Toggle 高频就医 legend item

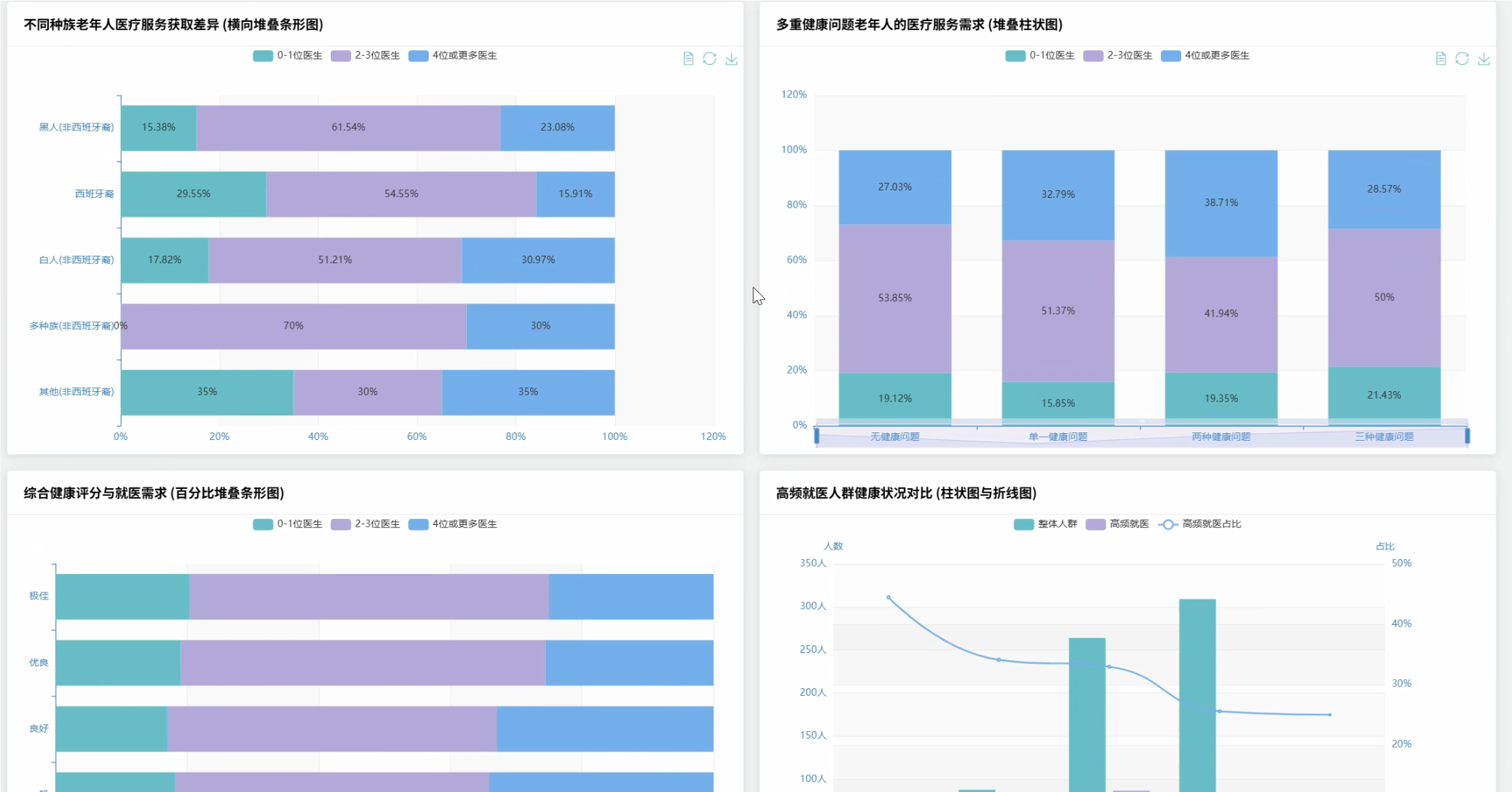click(x=1117, y=524)
